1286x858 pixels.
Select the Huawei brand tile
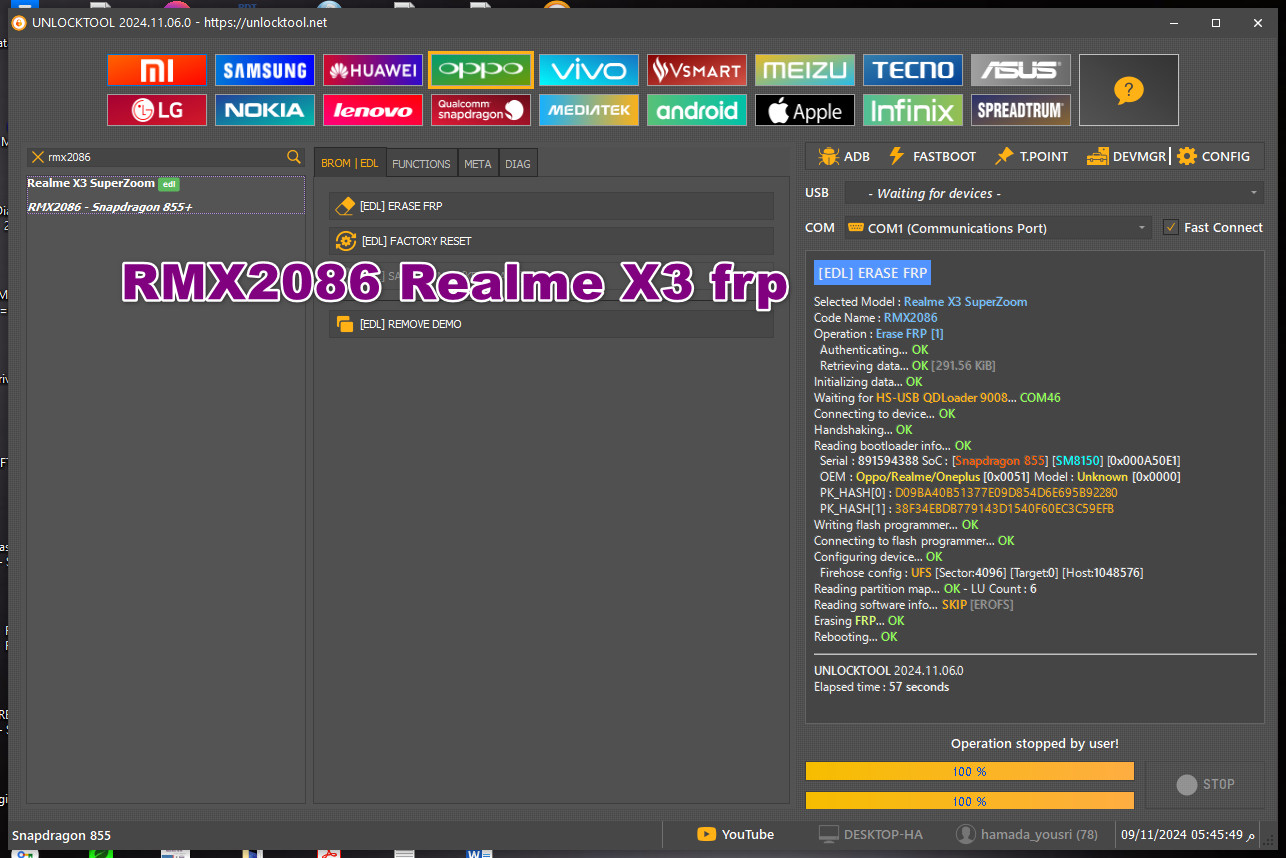click(373, 70)
